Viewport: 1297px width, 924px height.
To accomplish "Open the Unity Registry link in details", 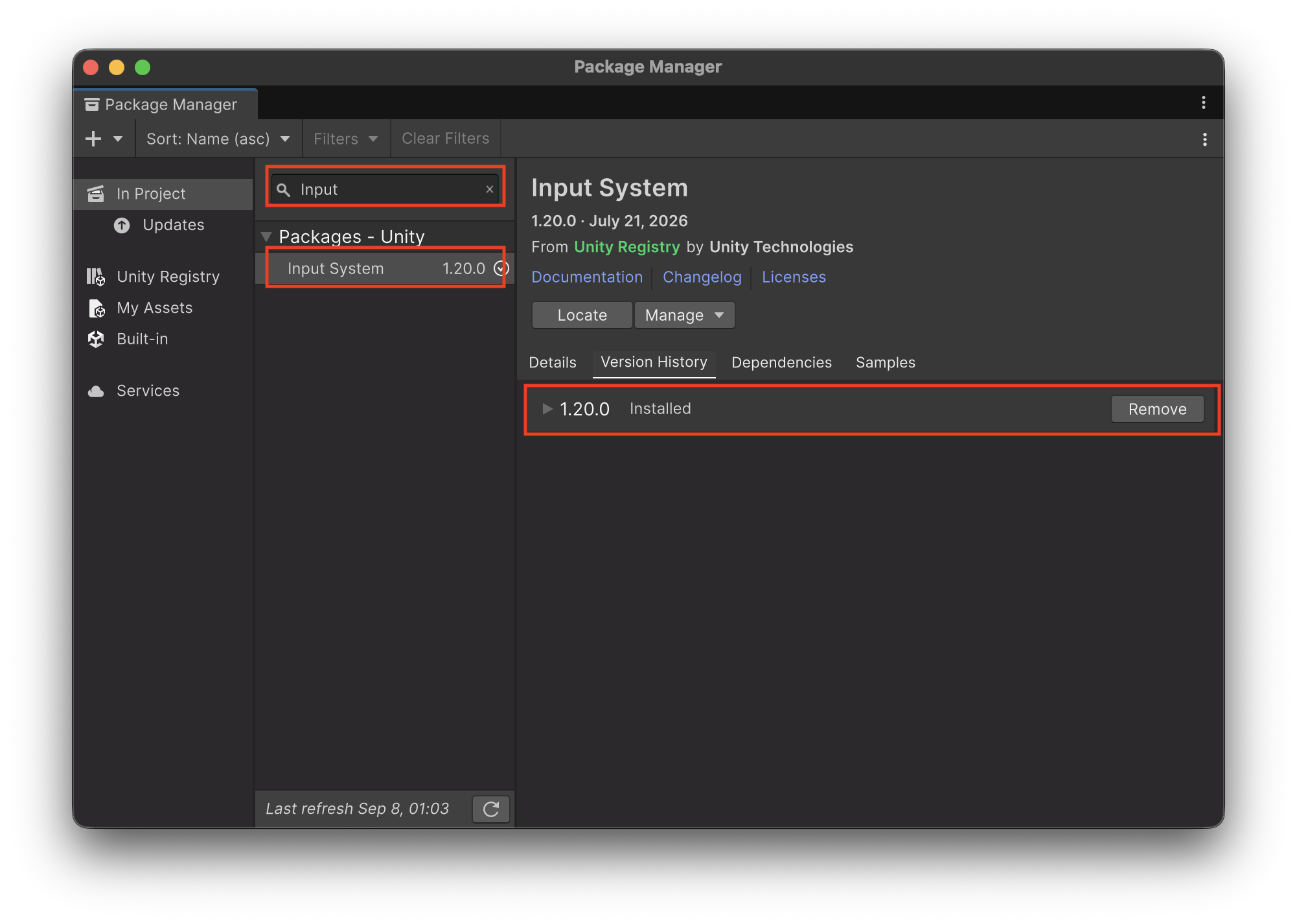I will click(626, 247).
